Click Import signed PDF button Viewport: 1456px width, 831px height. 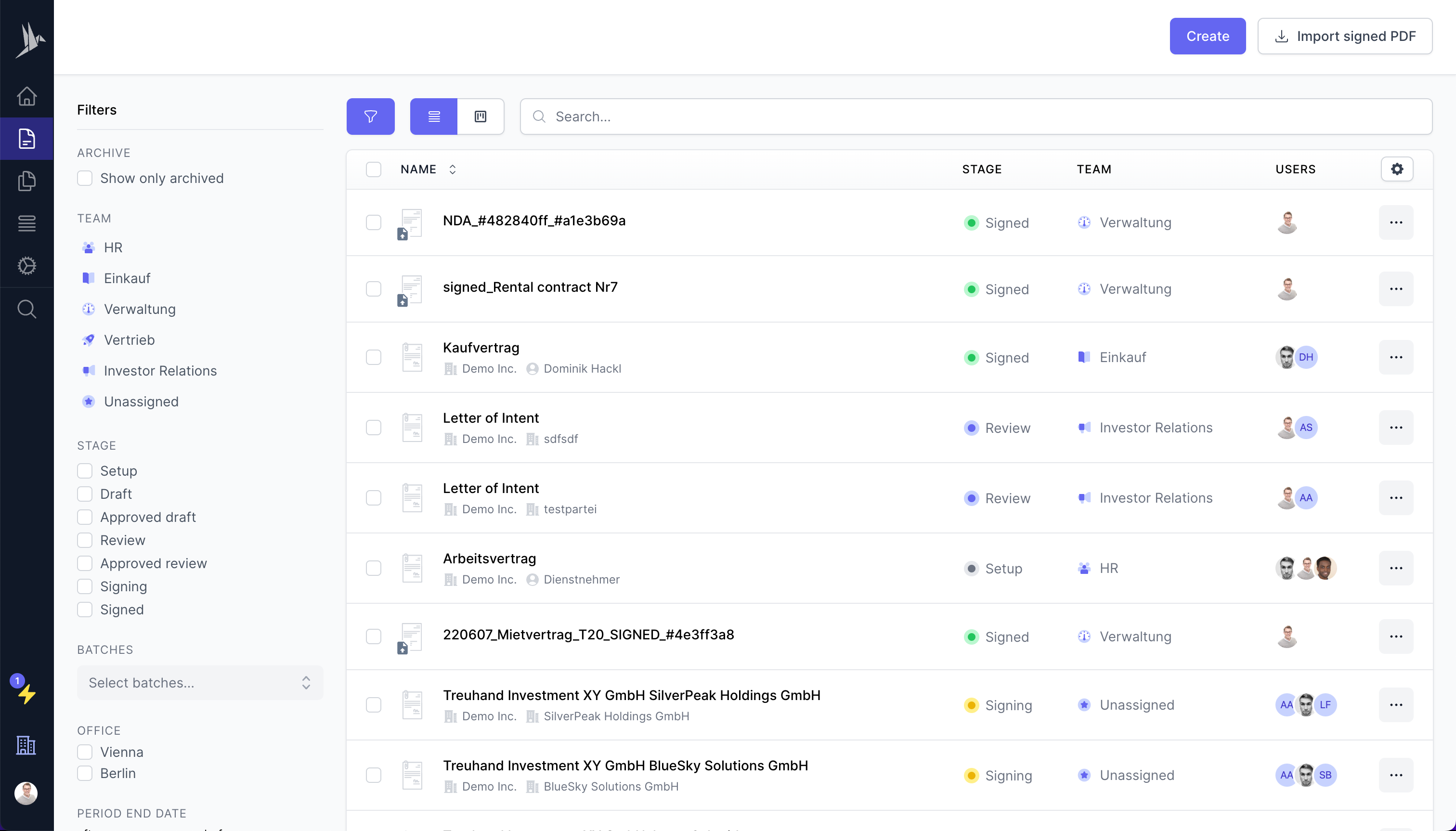pos(1345,36)
